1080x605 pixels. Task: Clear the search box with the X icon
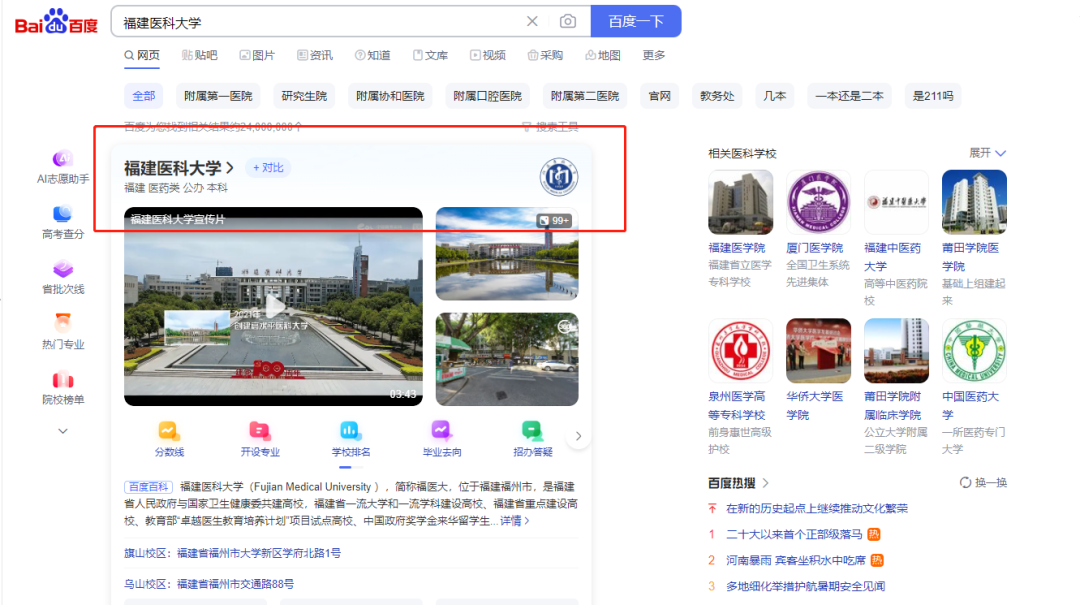(533, 20)
